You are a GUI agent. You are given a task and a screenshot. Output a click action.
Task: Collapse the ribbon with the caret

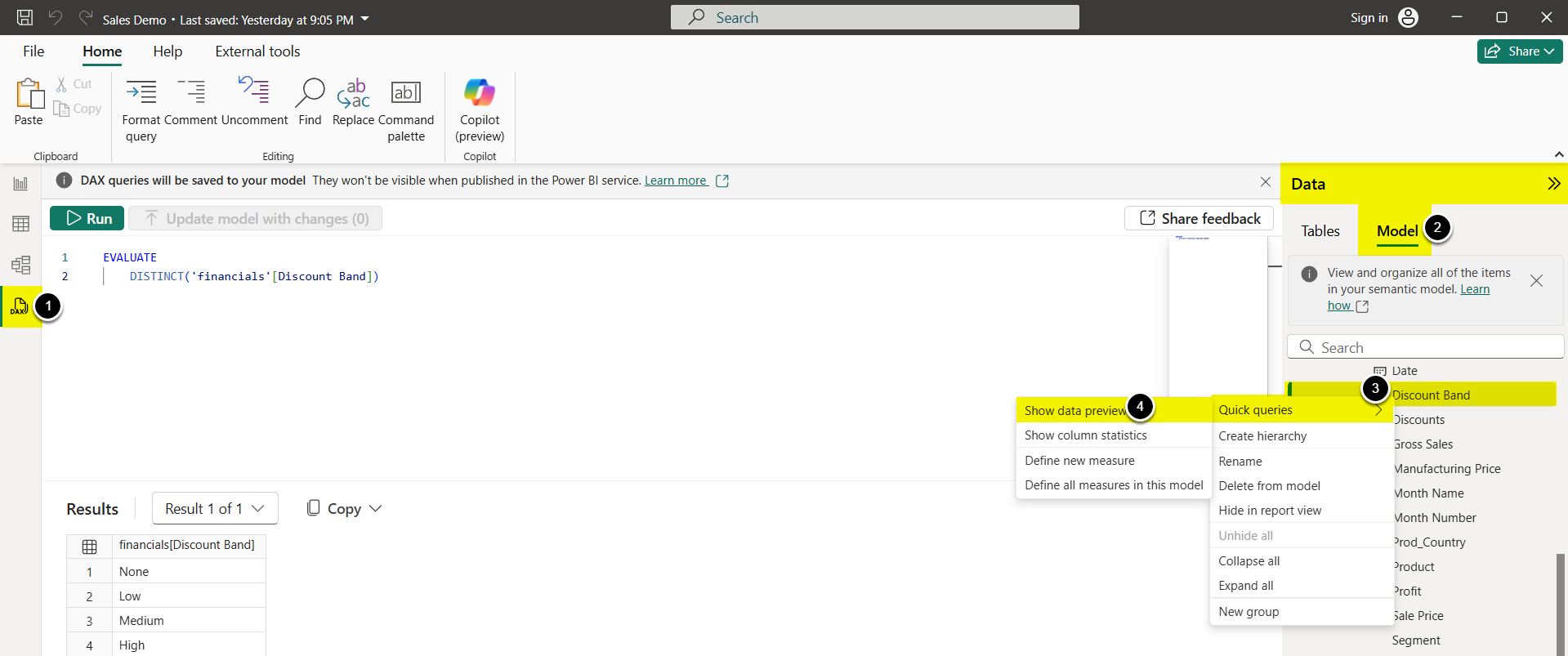click(1558, 154)
